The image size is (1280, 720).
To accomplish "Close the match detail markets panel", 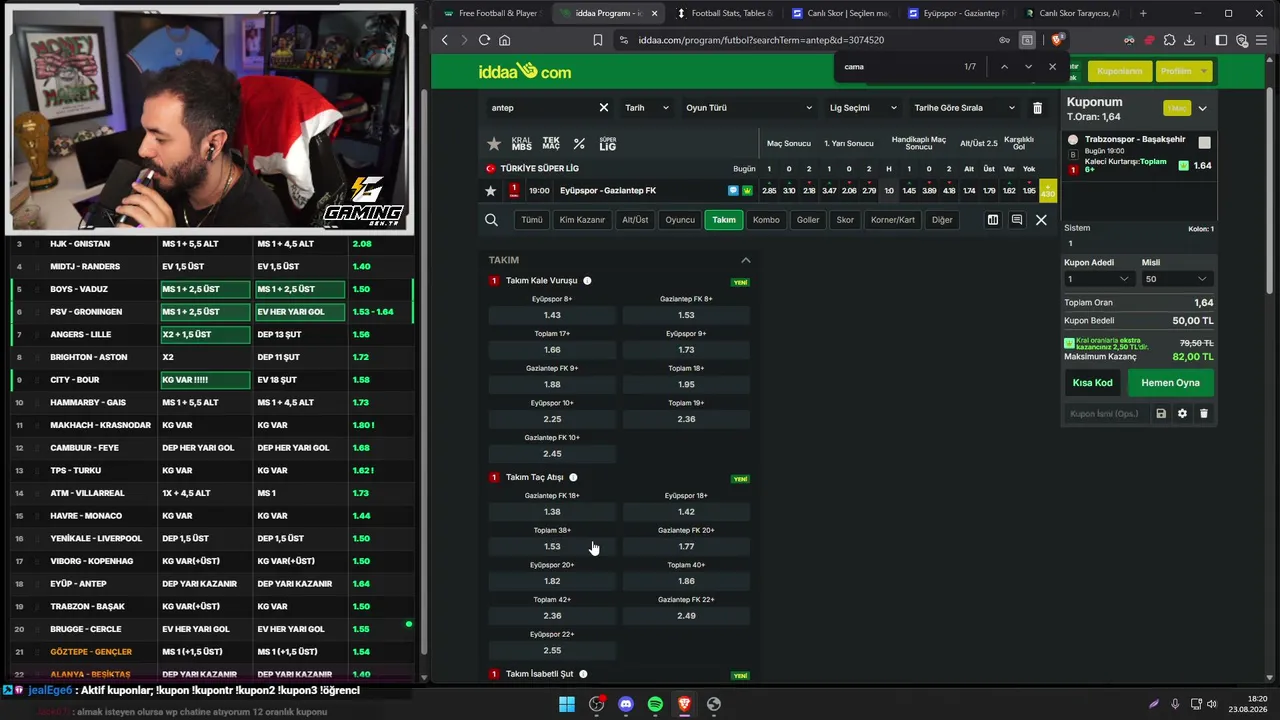I will pos(1041,220).
